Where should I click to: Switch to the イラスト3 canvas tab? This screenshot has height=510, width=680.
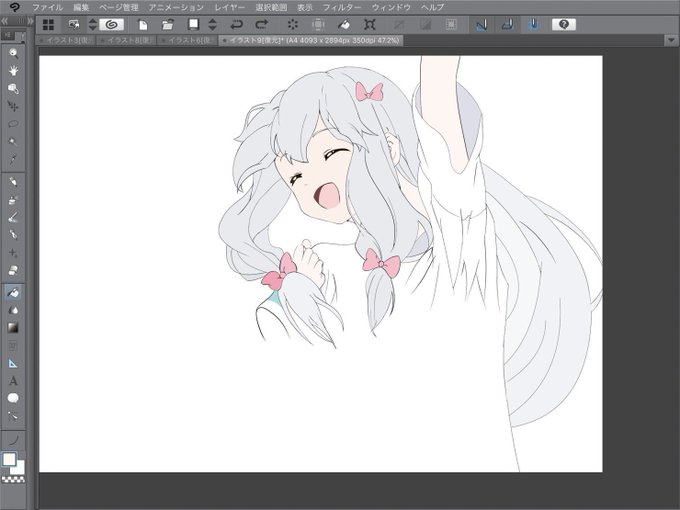tap(65, 40)
